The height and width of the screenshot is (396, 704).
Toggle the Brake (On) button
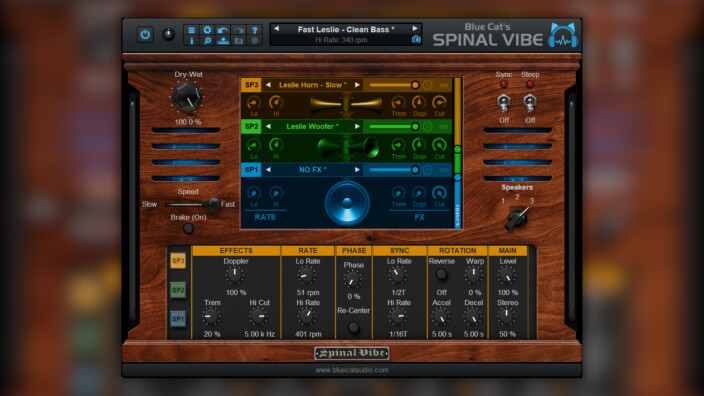[188, 228]
